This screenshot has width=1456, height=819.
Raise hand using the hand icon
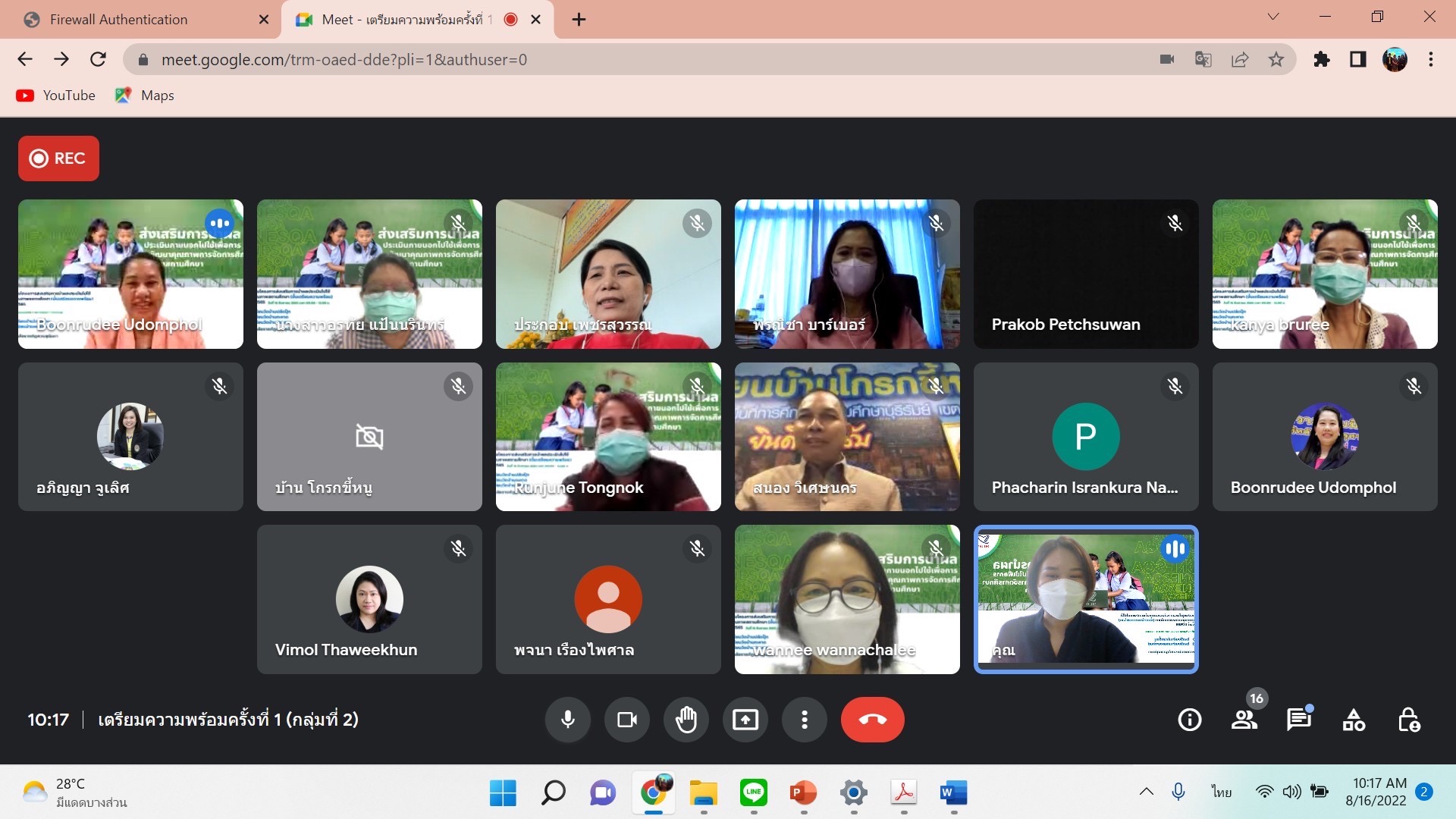(686, 719)
